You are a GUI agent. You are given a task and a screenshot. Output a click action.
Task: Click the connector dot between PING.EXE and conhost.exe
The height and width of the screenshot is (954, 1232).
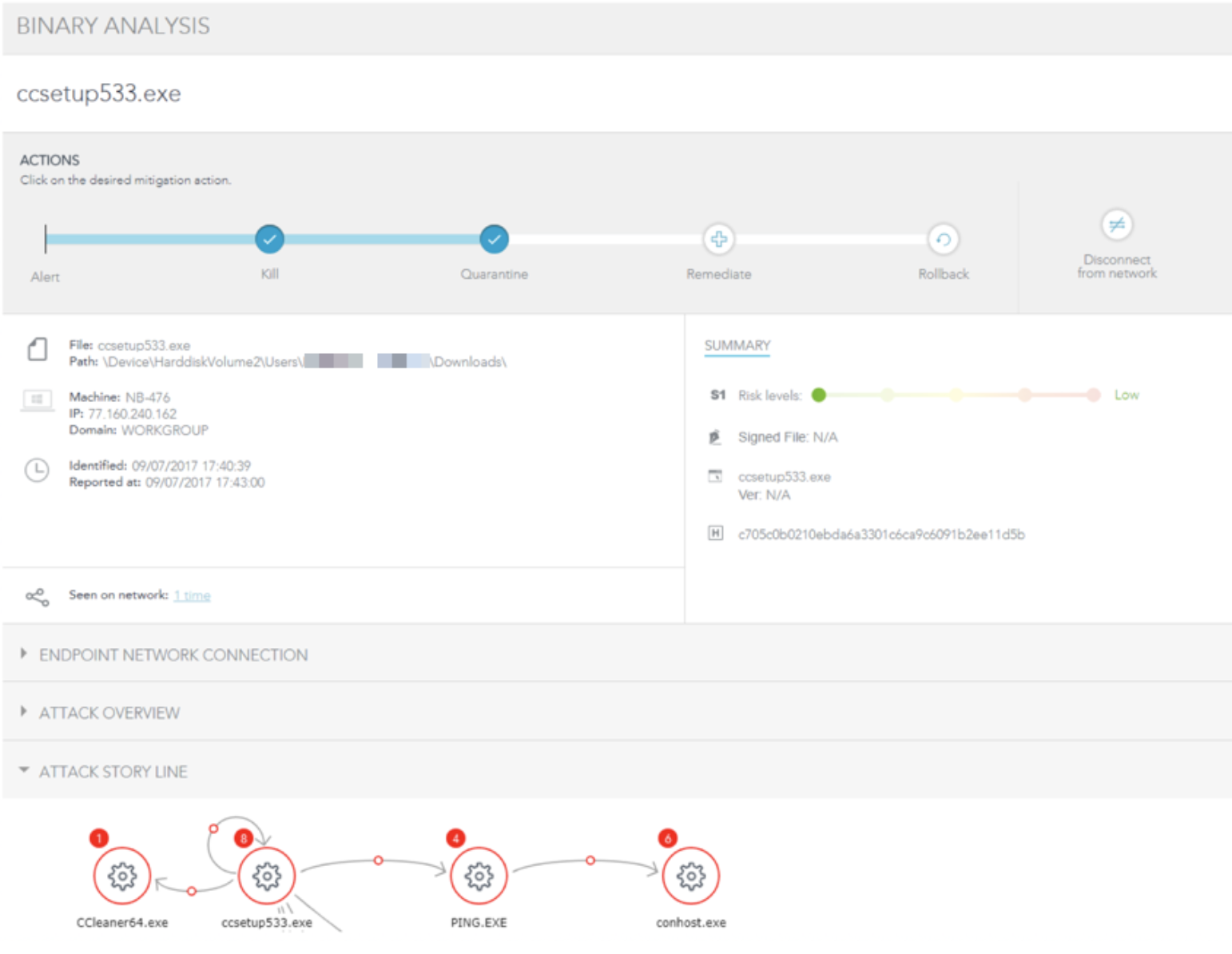point(590,861)
